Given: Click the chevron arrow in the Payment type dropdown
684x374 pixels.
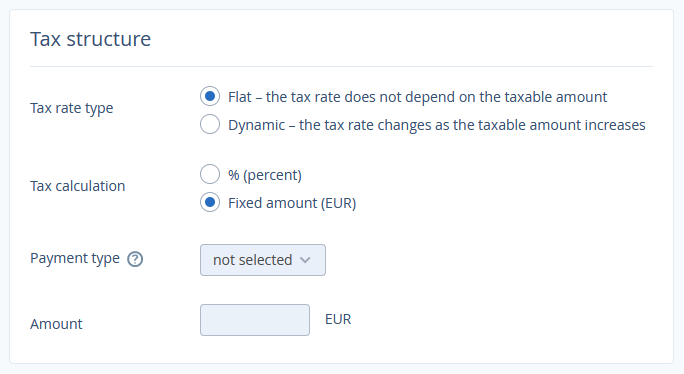Looking at the screenshot, I should pyautogui.click(x=305, y=260).
